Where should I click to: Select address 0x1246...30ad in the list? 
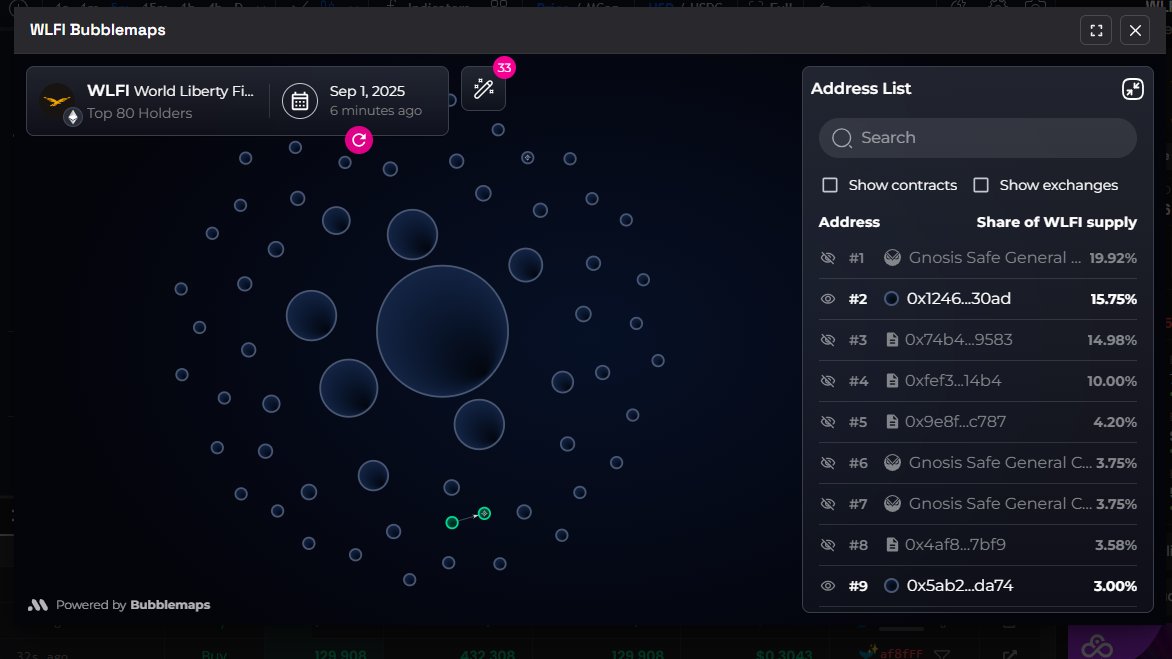point(958,299)
